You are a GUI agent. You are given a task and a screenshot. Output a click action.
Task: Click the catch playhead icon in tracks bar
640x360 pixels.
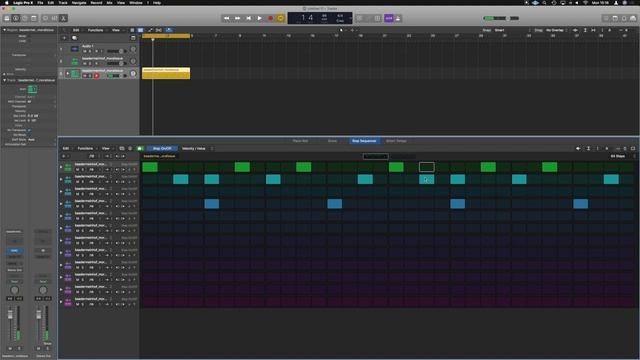click(169, 30)
